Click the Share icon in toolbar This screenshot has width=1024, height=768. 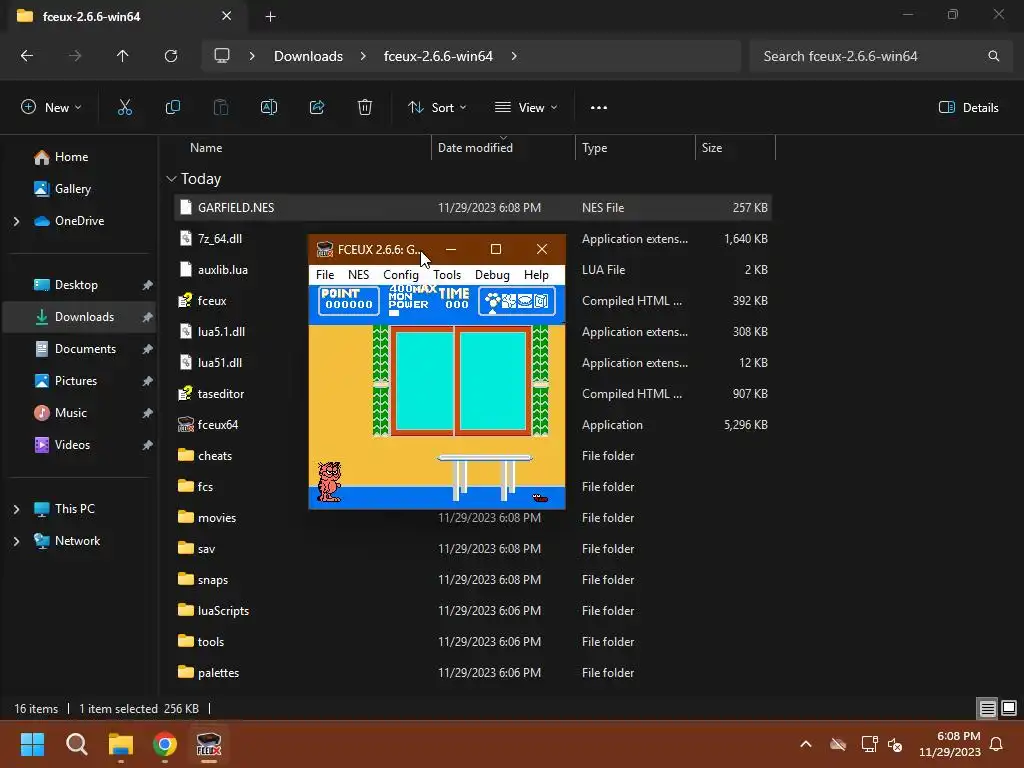(x=317, y=108)
